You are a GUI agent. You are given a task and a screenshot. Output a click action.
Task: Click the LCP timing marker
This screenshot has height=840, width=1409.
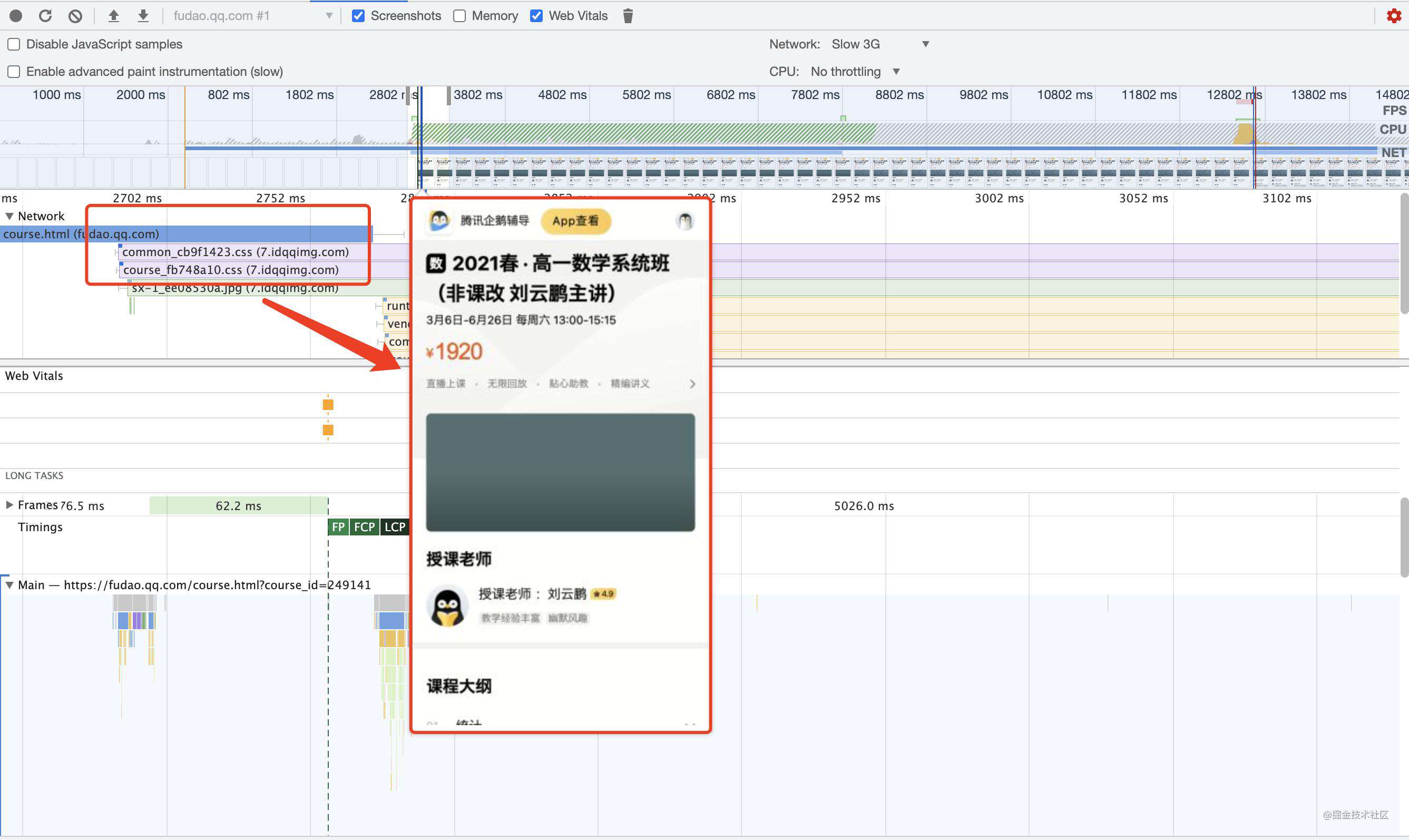(x=395, y=527)
